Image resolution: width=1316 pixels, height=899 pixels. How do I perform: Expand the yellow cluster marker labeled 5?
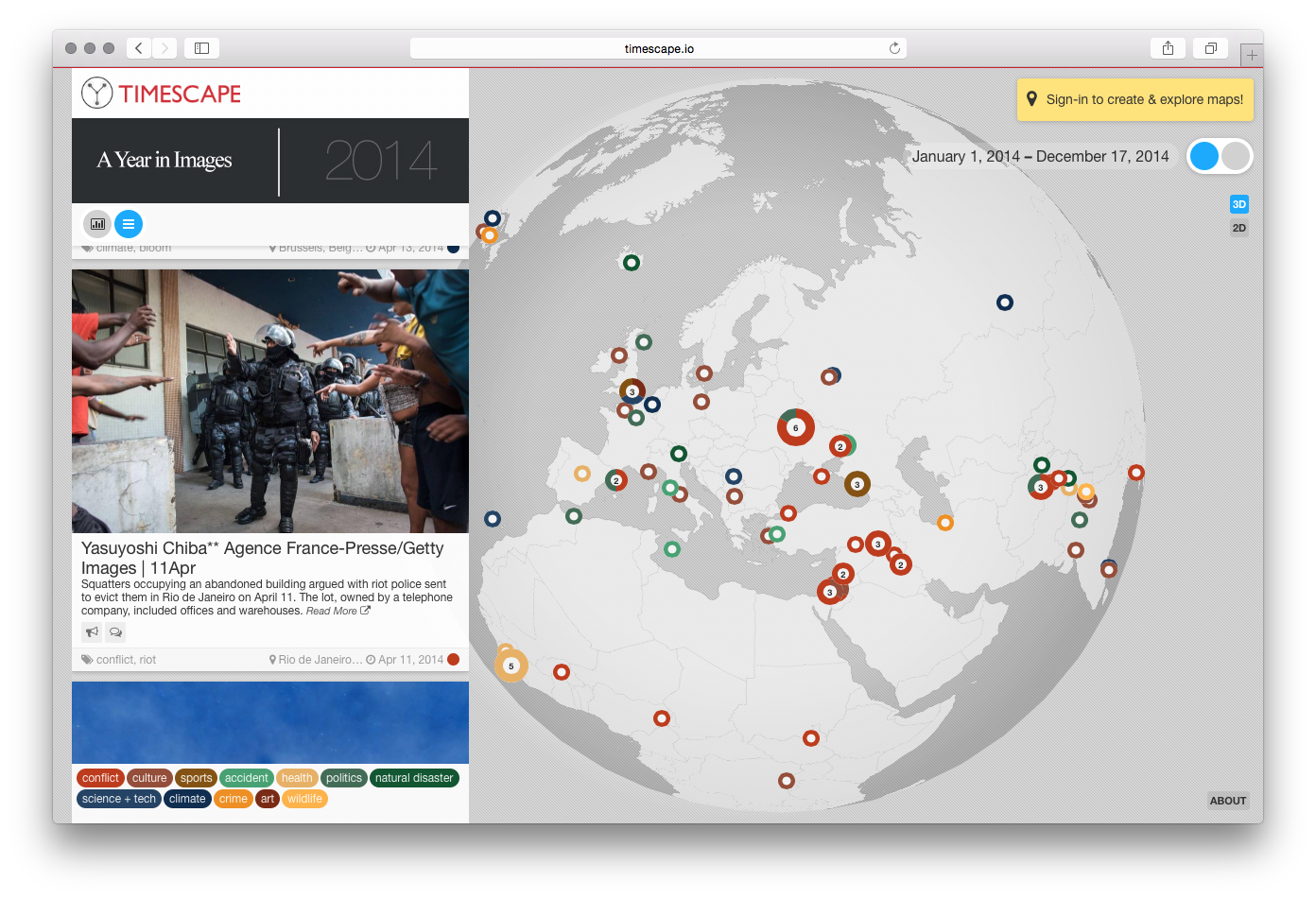coord(511,666)
